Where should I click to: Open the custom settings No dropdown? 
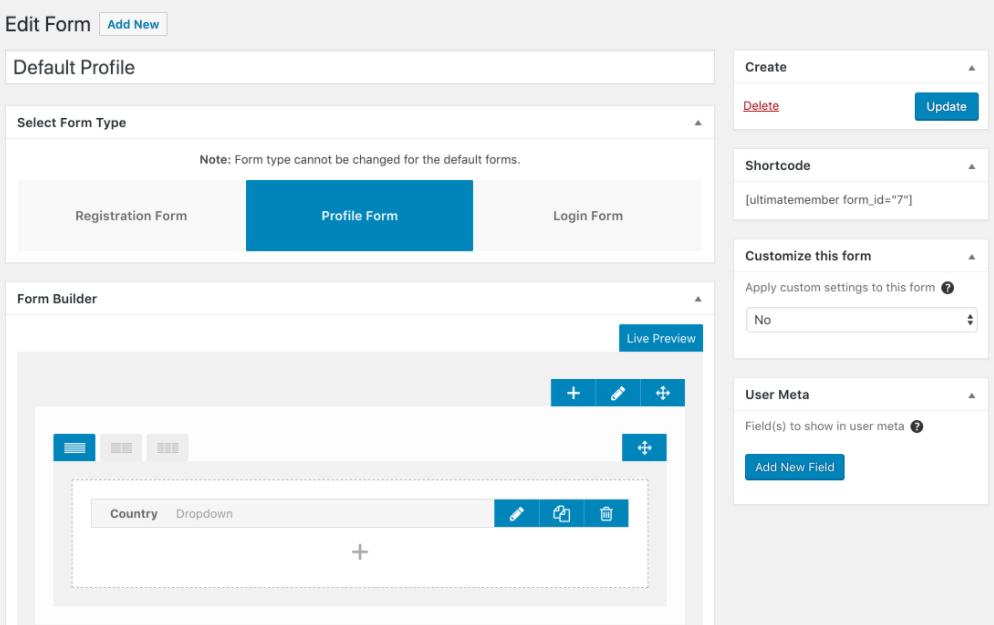pyautogui.click(x=862, y=320)
